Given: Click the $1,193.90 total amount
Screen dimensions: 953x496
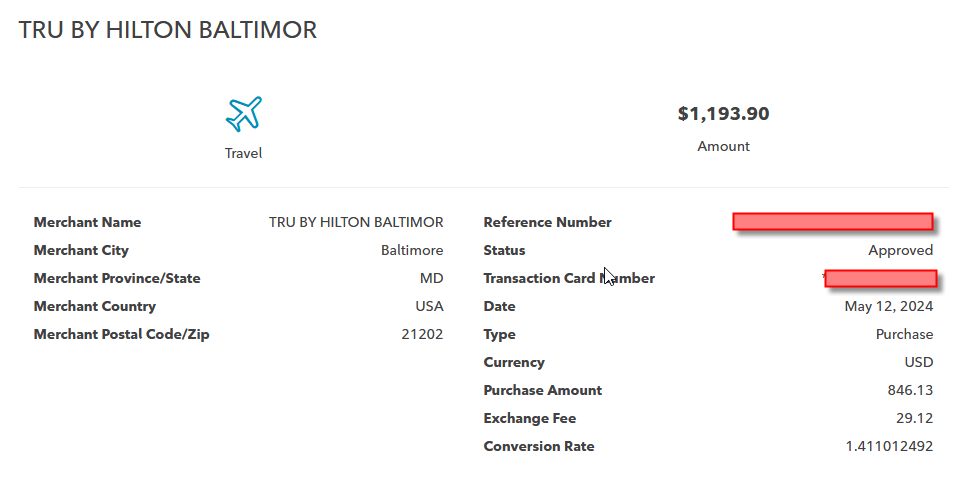Looking at the screenshot, I should pos(723,114).
